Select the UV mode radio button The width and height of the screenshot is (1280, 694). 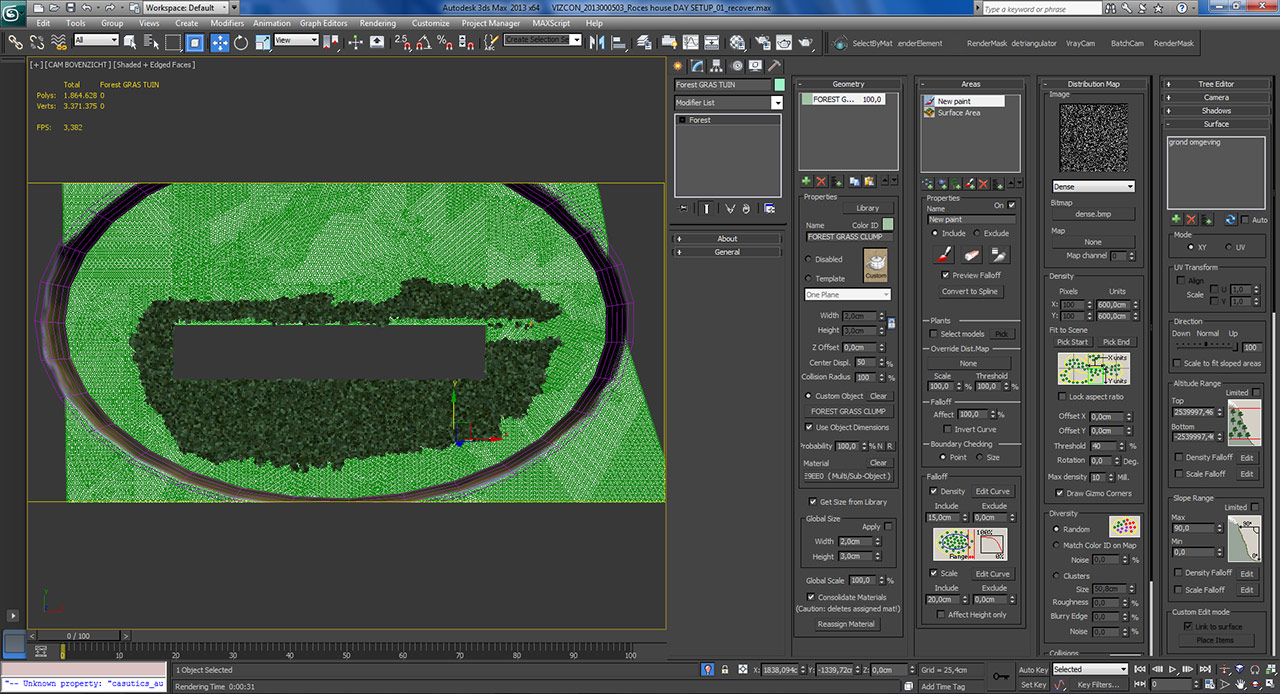(x=1231, y=246)
